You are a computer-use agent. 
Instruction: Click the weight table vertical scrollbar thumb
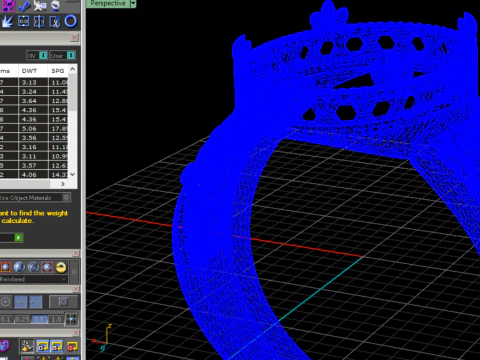click(73, 92)
